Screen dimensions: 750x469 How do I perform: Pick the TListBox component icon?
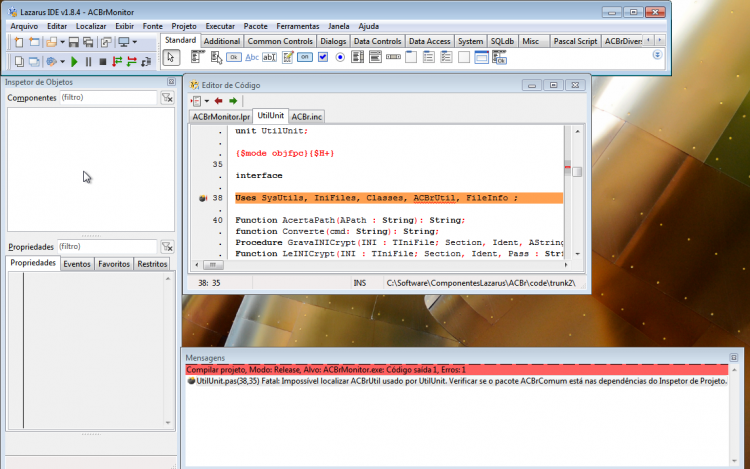pyautogui.click(x=357, y=57)
